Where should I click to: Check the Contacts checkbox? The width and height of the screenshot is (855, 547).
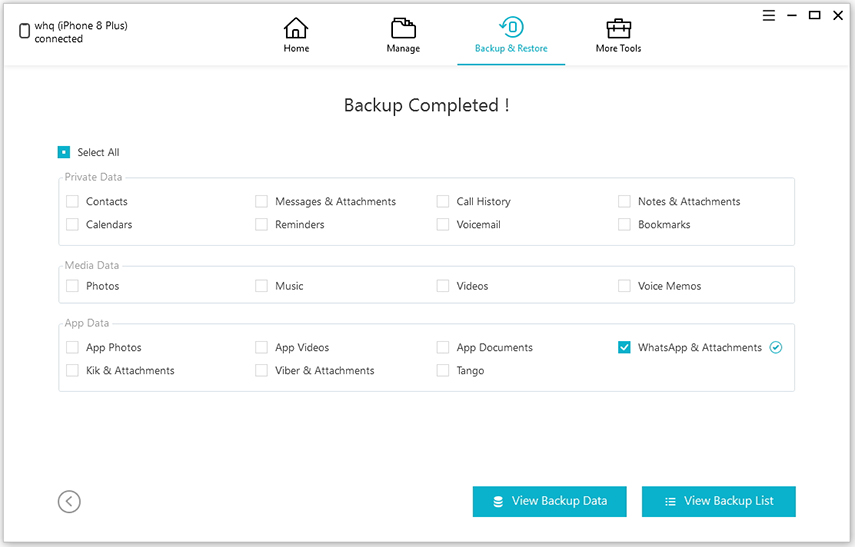(x=72, y=201)
